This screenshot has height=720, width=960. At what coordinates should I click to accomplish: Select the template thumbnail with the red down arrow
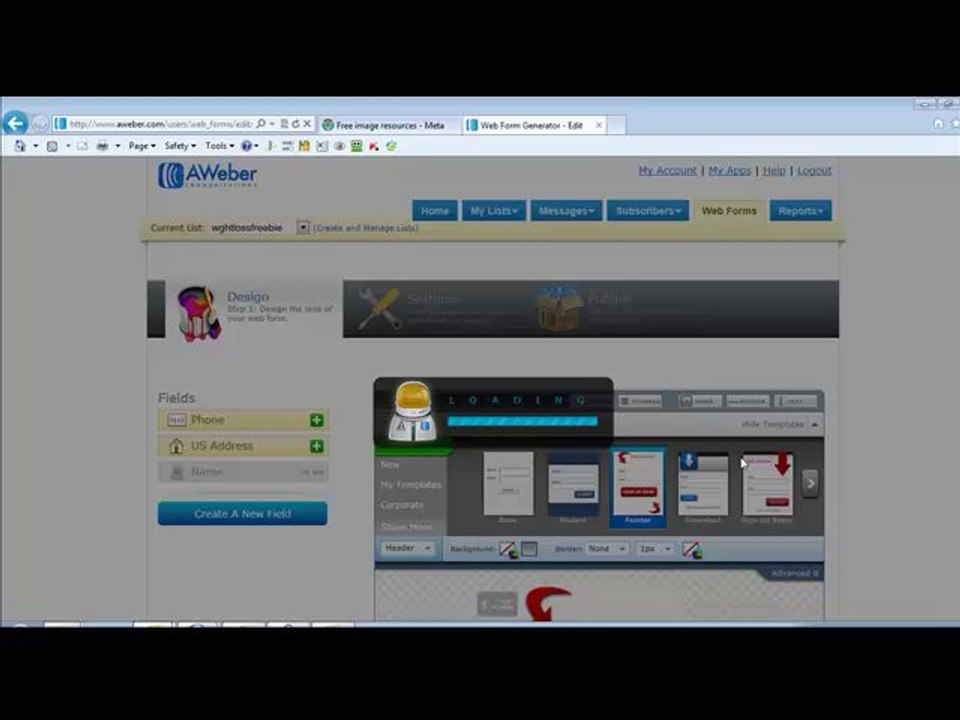[x=767, y=484]
